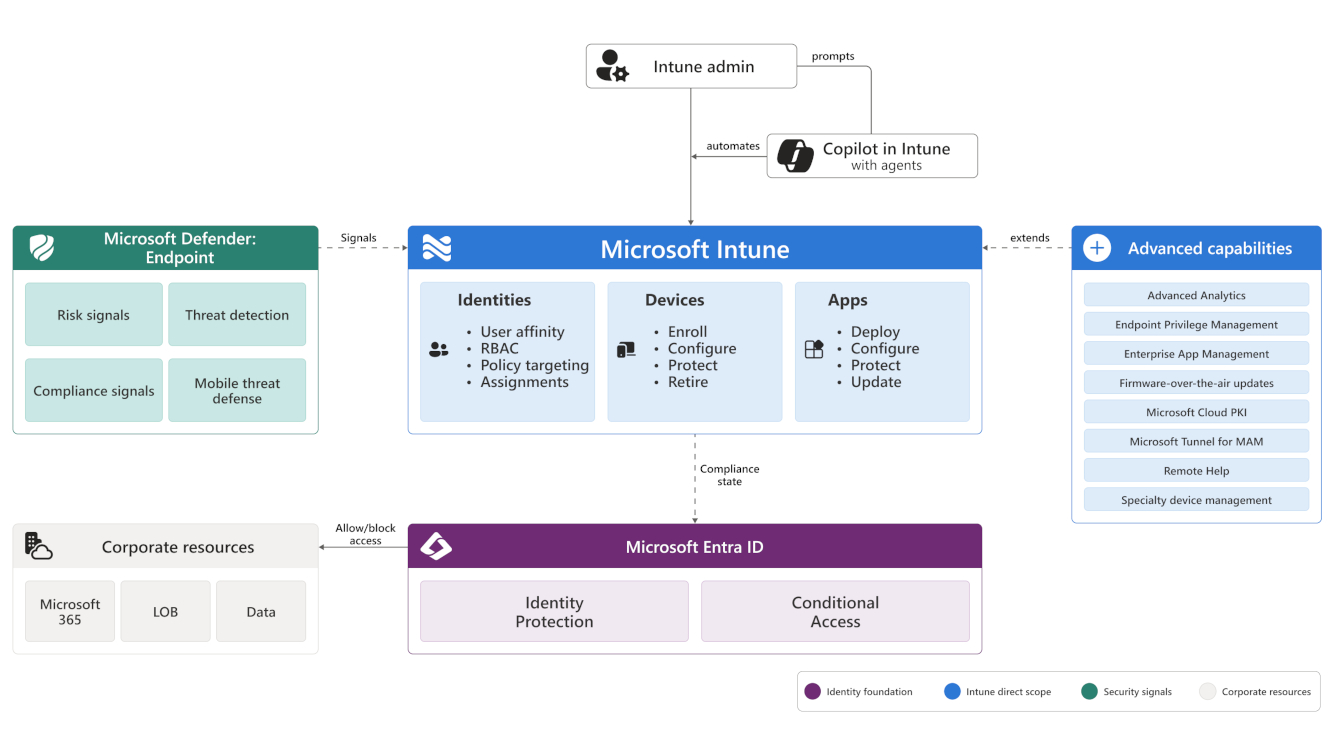The height and width of the screenshot is (750, 1333).
Task: Click the 'with agents' subtitle text
Action: pyautogui.click(x=886, y=166)
